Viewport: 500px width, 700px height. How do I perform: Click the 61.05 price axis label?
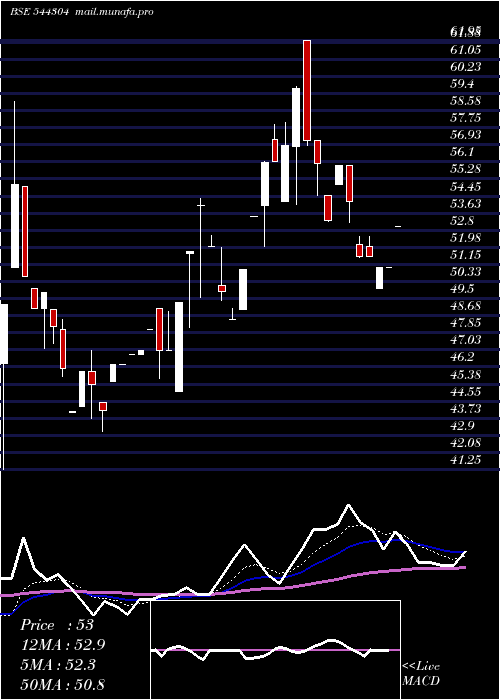[465, 49]
